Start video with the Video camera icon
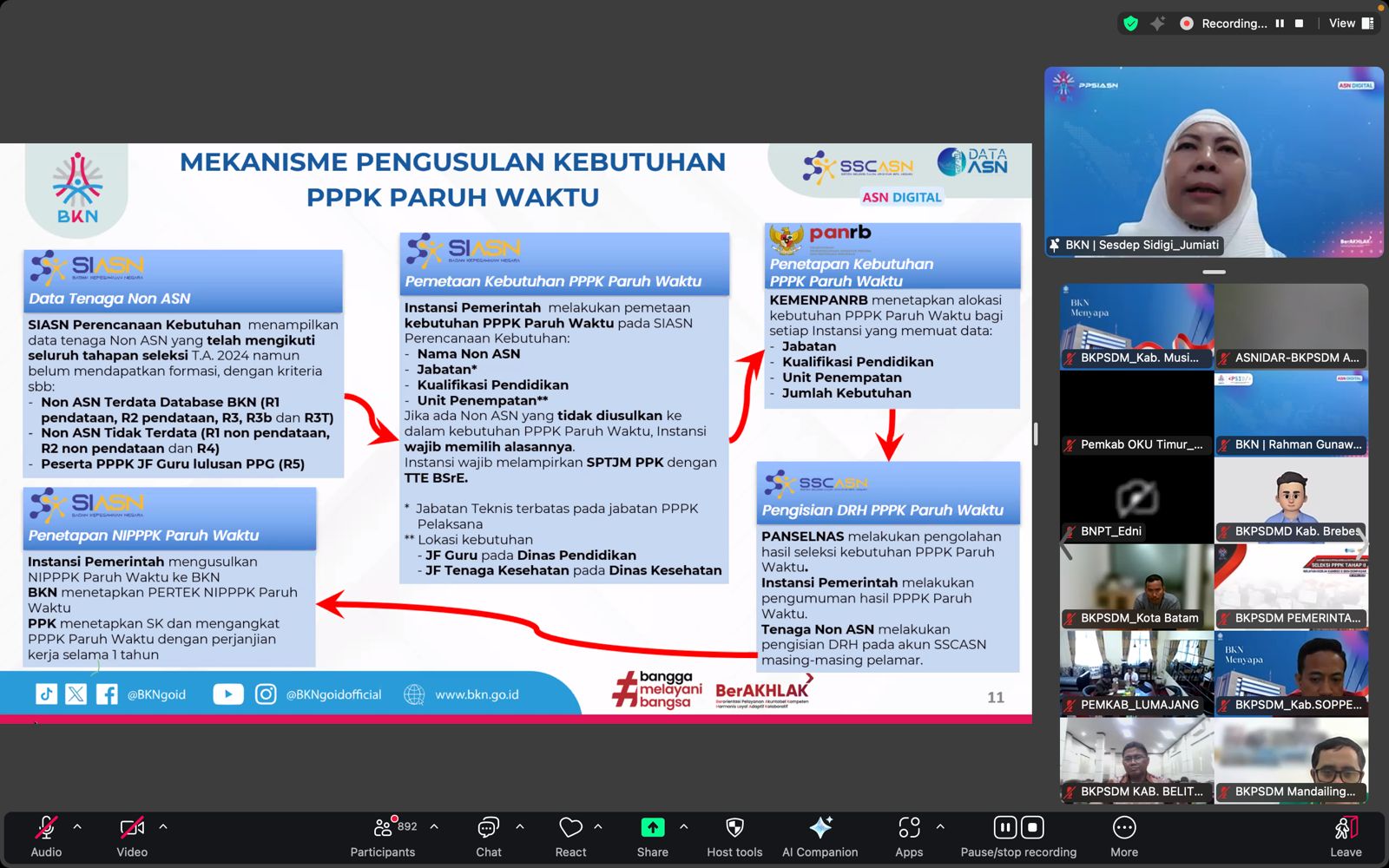The image size is (1389, 868). point(132,828)
